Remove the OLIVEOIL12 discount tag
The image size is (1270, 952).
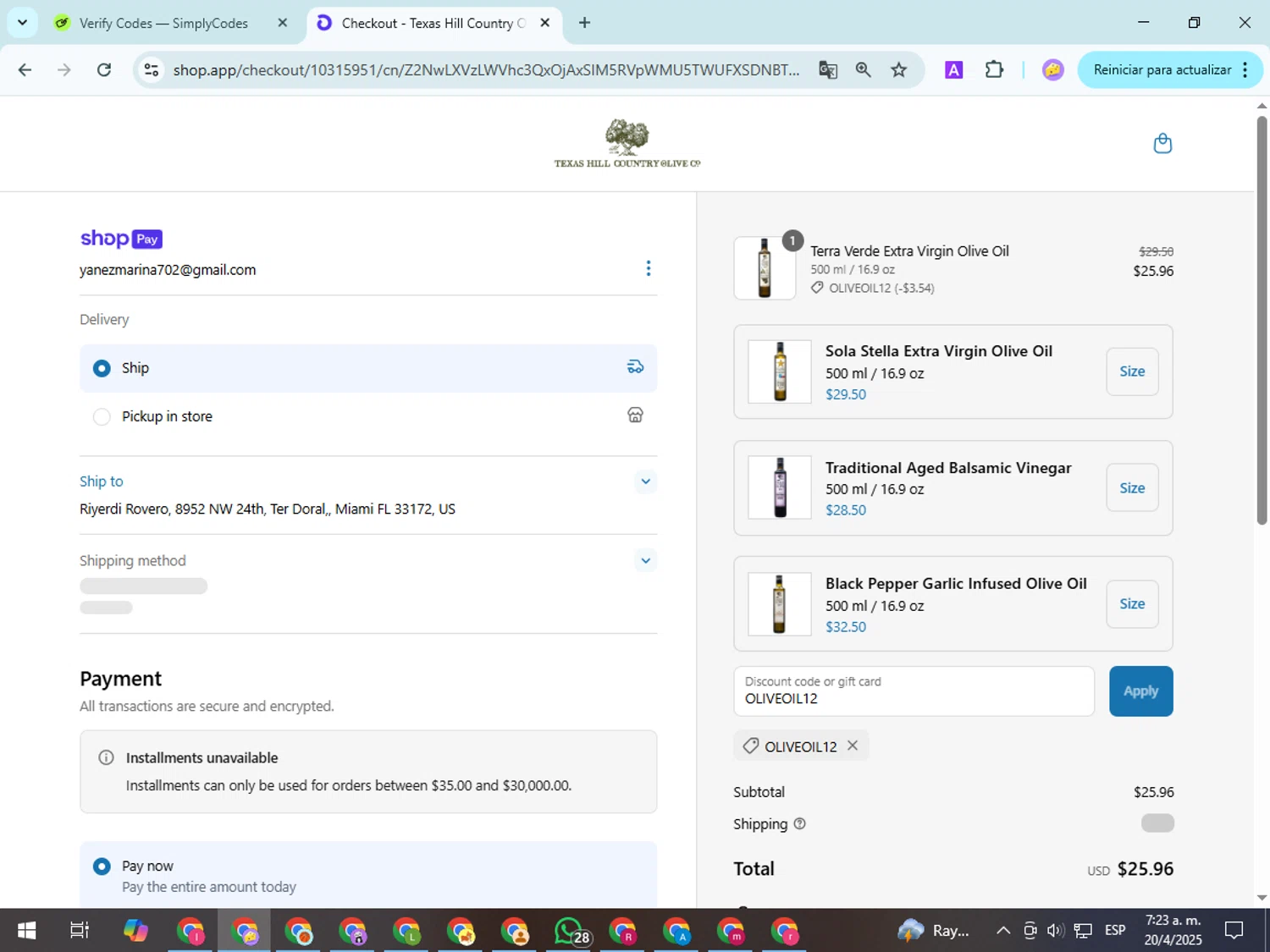[853, 746]
